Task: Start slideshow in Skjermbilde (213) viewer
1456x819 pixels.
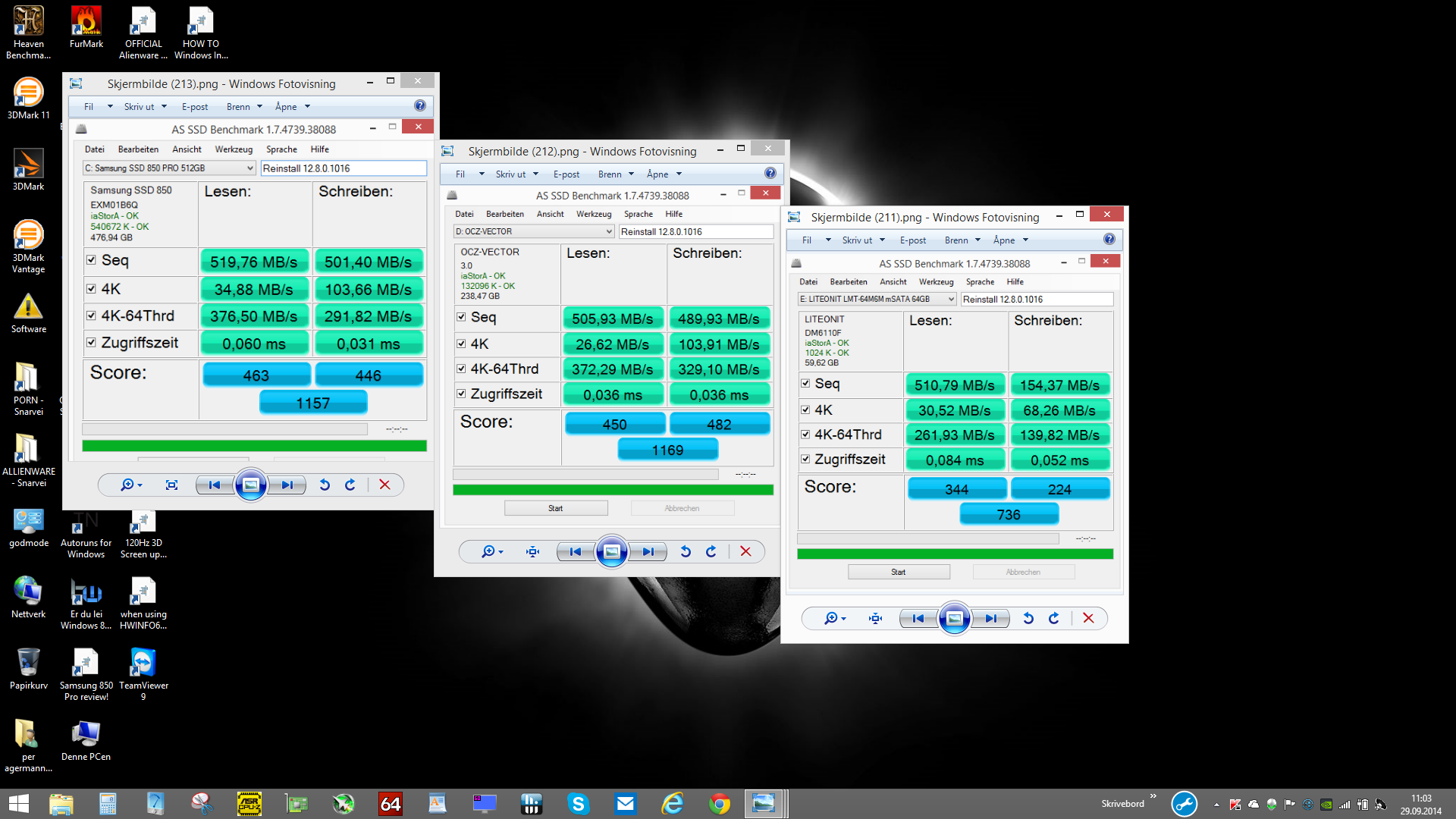Action: point(251,485)
